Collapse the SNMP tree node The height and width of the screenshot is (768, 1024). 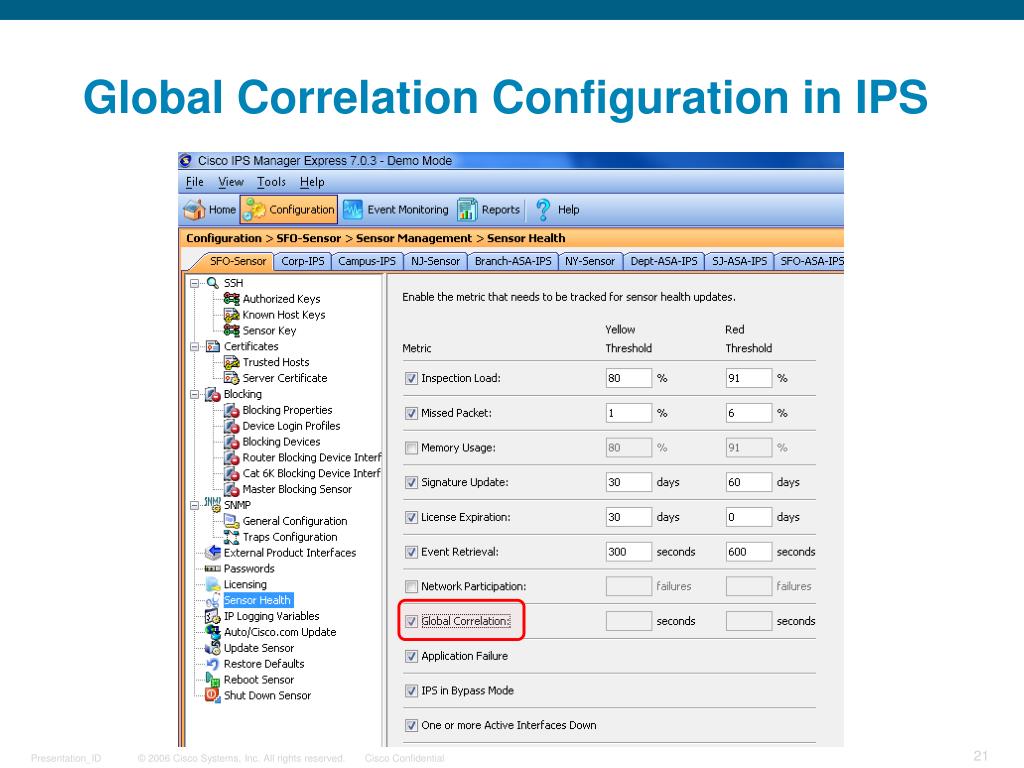pyautogui.click(x=195, y=505)
